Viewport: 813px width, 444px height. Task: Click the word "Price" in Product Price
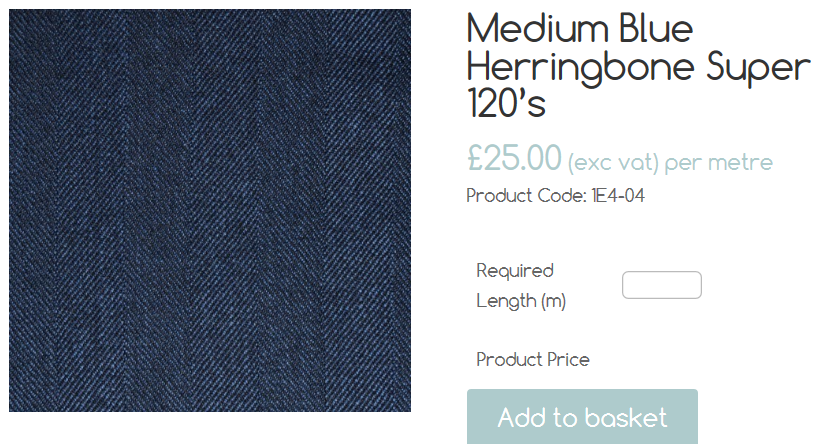(x=569, y=359)
